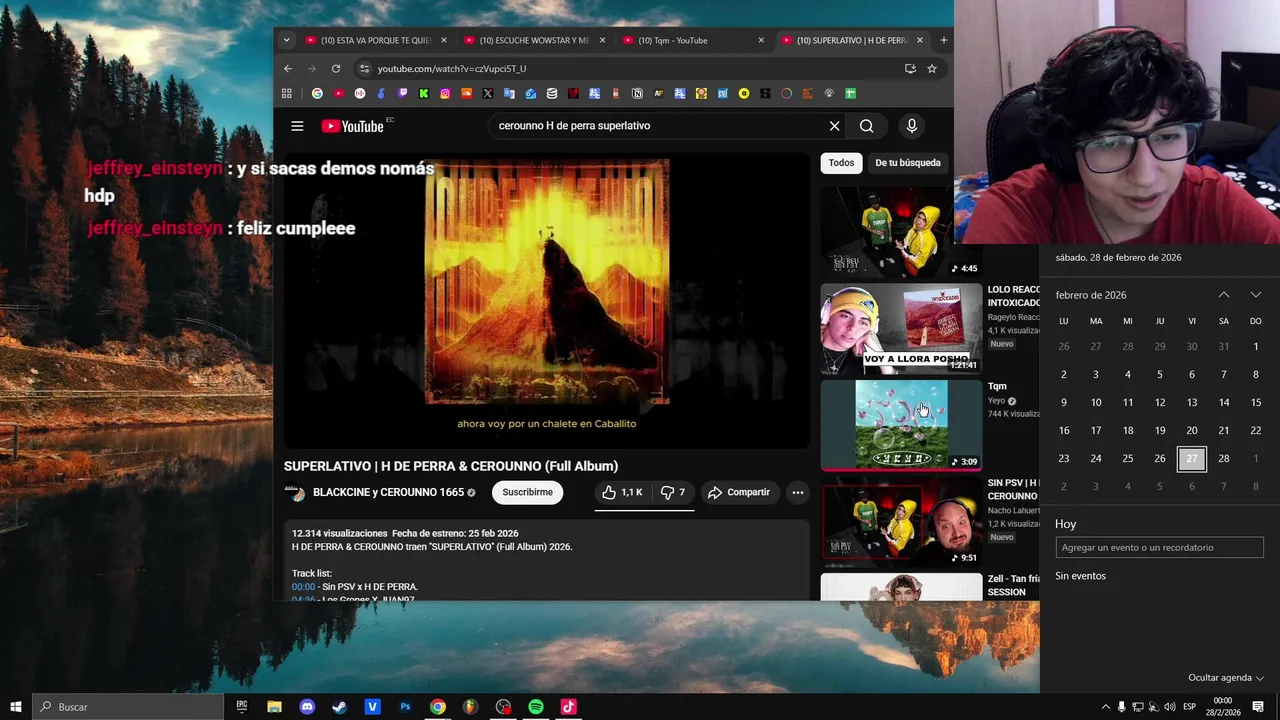Click the YouTube search magnifier button
The height and width of the screenshot is (720, 1280).
867,126
